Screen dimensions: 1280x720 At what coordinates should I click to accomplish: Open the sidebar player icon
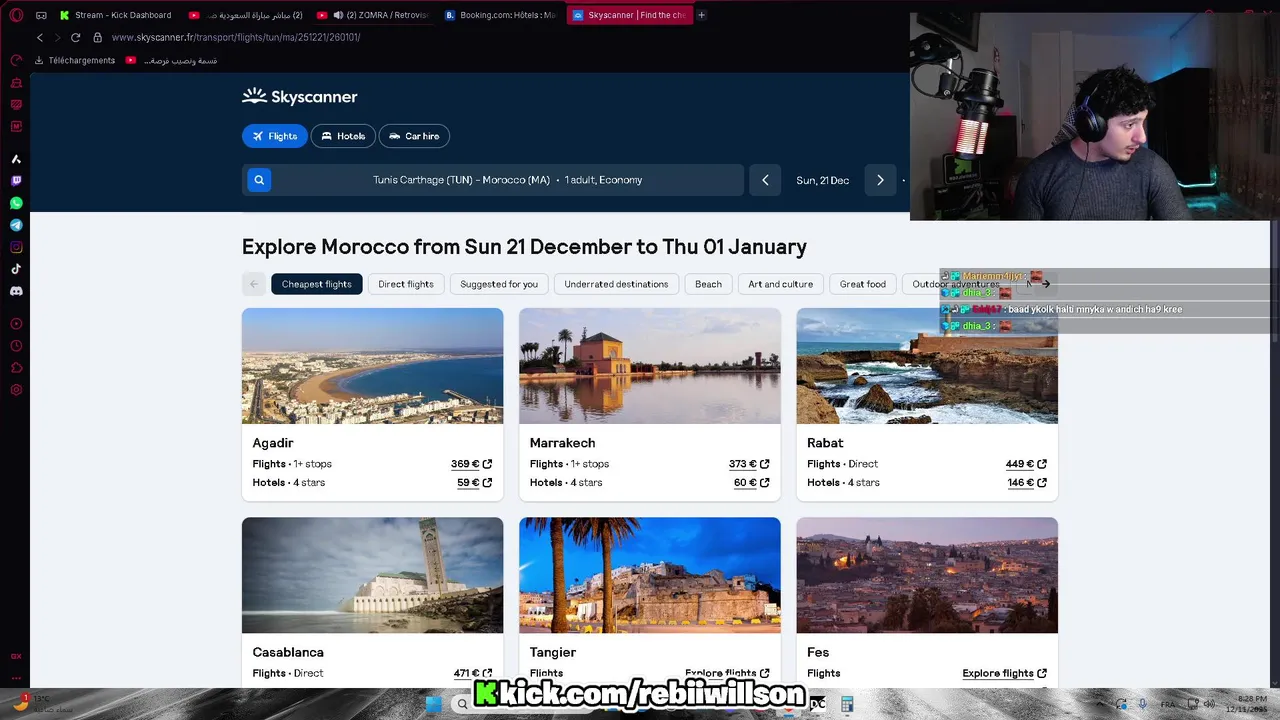point(16,324)
